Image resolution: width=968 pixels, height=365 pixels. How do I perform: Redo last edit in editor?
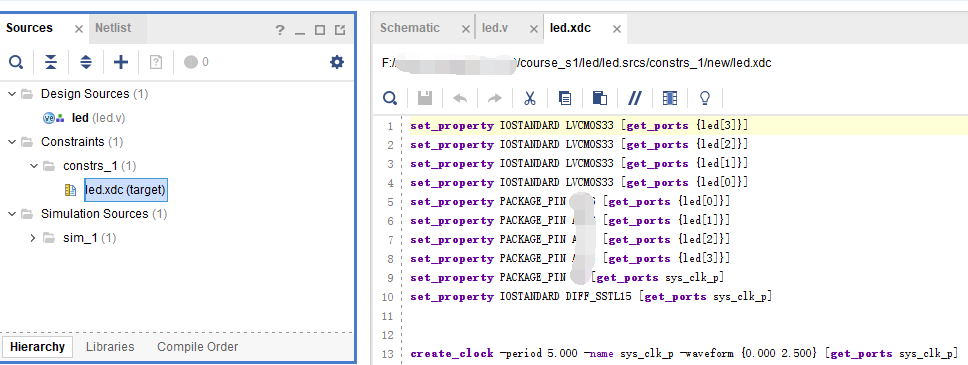pyautogui.click(x=494, y=98)
